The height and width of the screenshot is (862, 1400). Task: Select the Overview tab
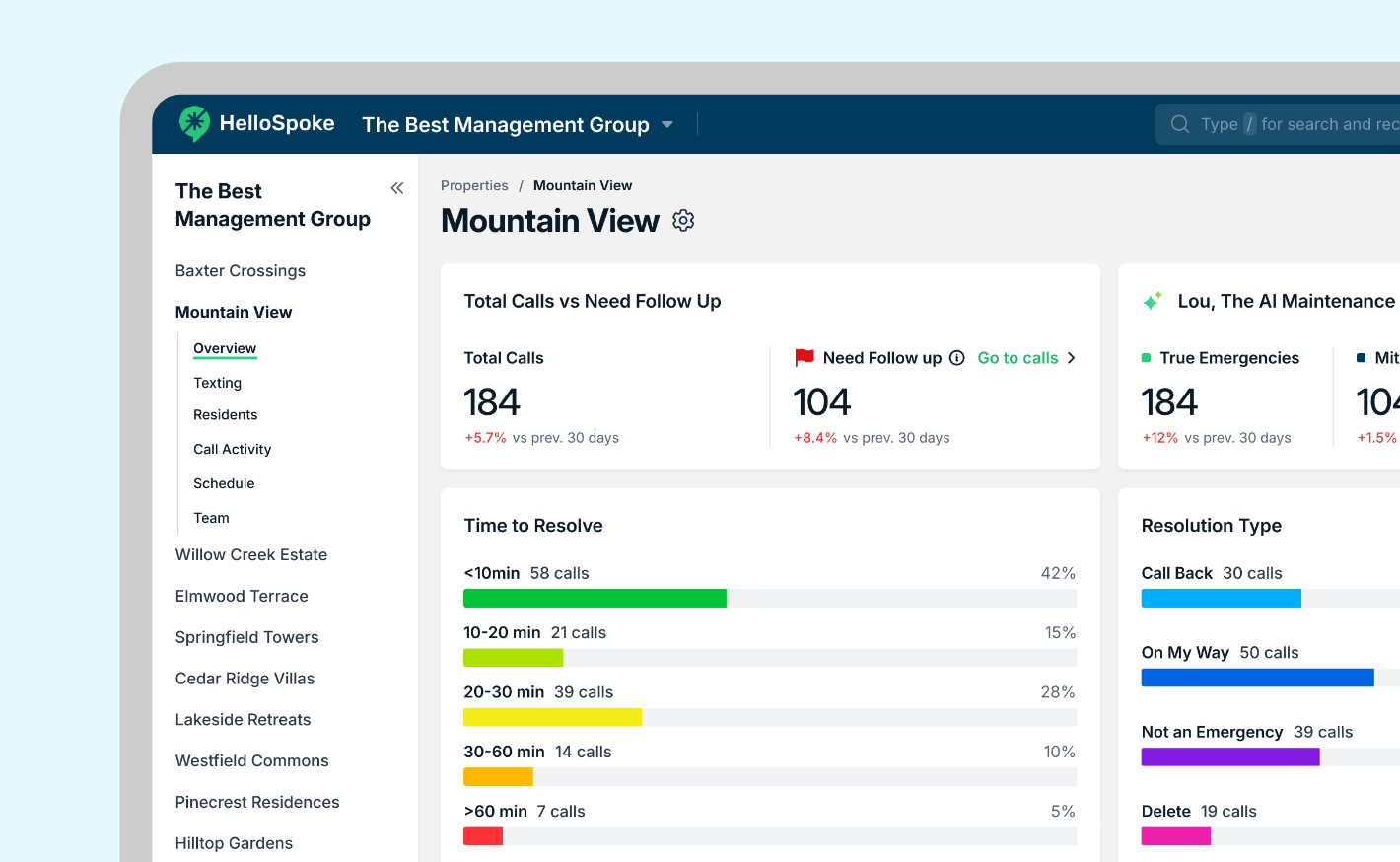(225, 348)
